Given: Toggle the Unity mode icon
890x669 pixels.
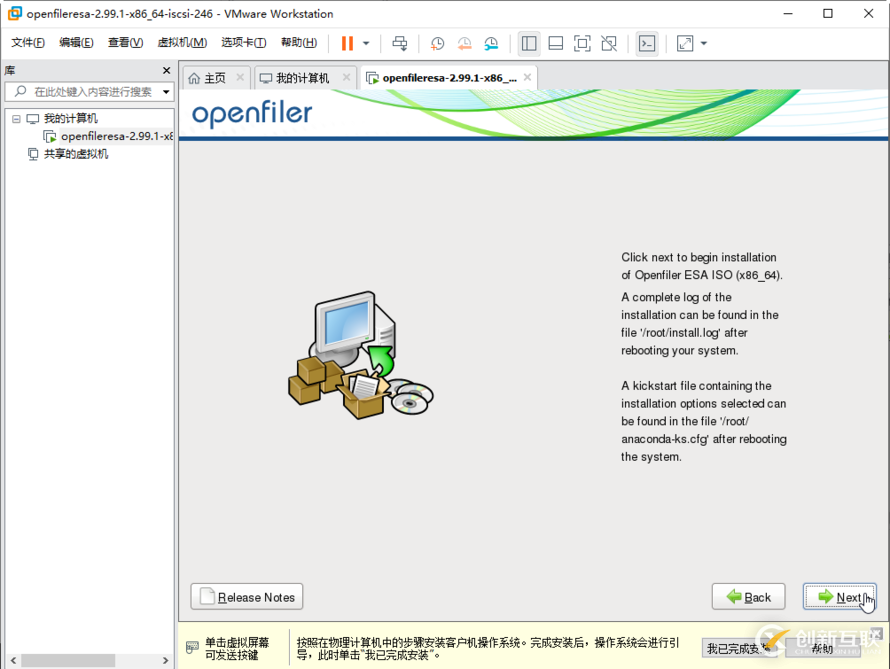Looking at the screenshot, I should pos(609,43).
